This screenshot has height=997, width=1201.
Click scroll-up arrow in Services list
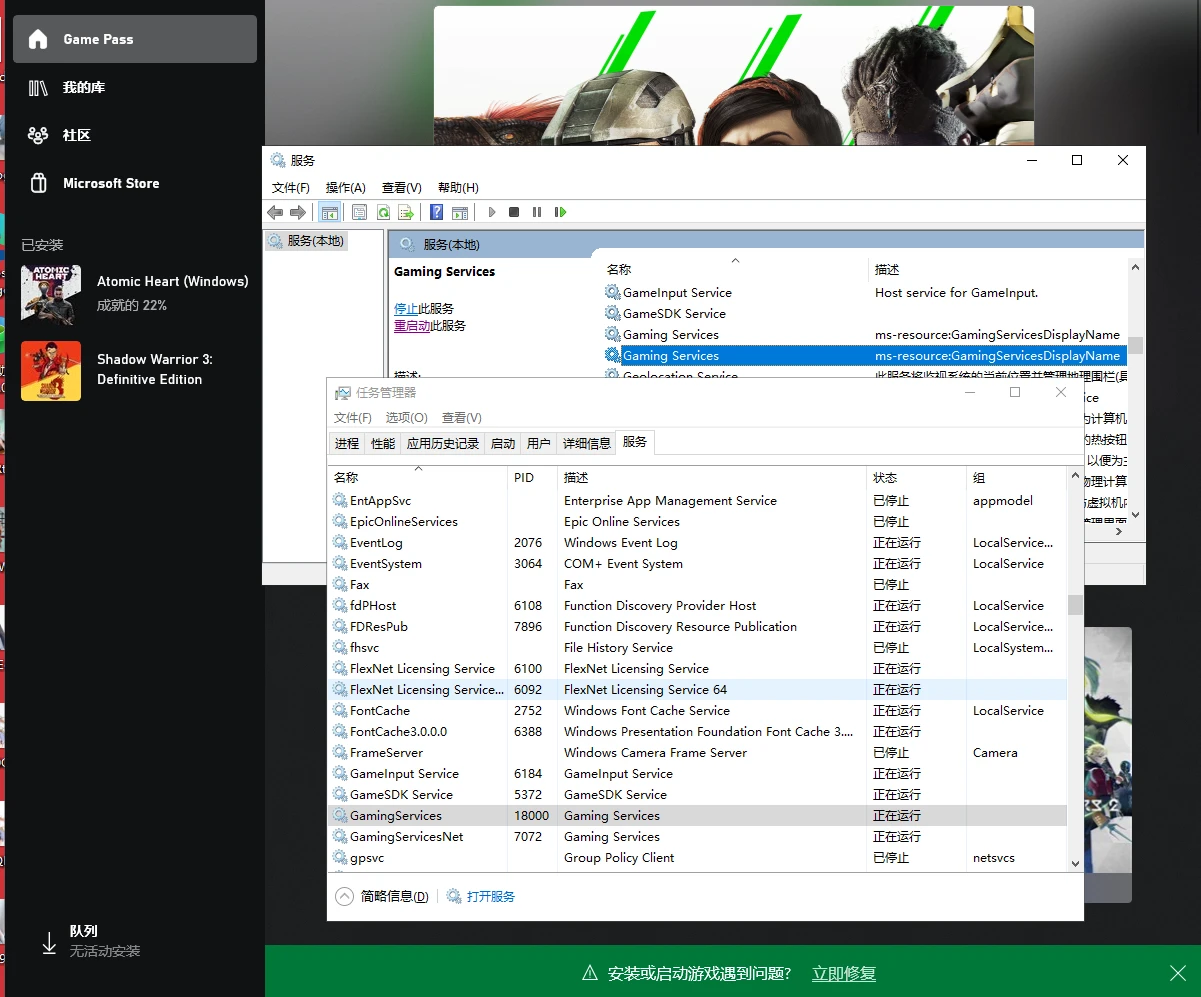point(1135,267)
